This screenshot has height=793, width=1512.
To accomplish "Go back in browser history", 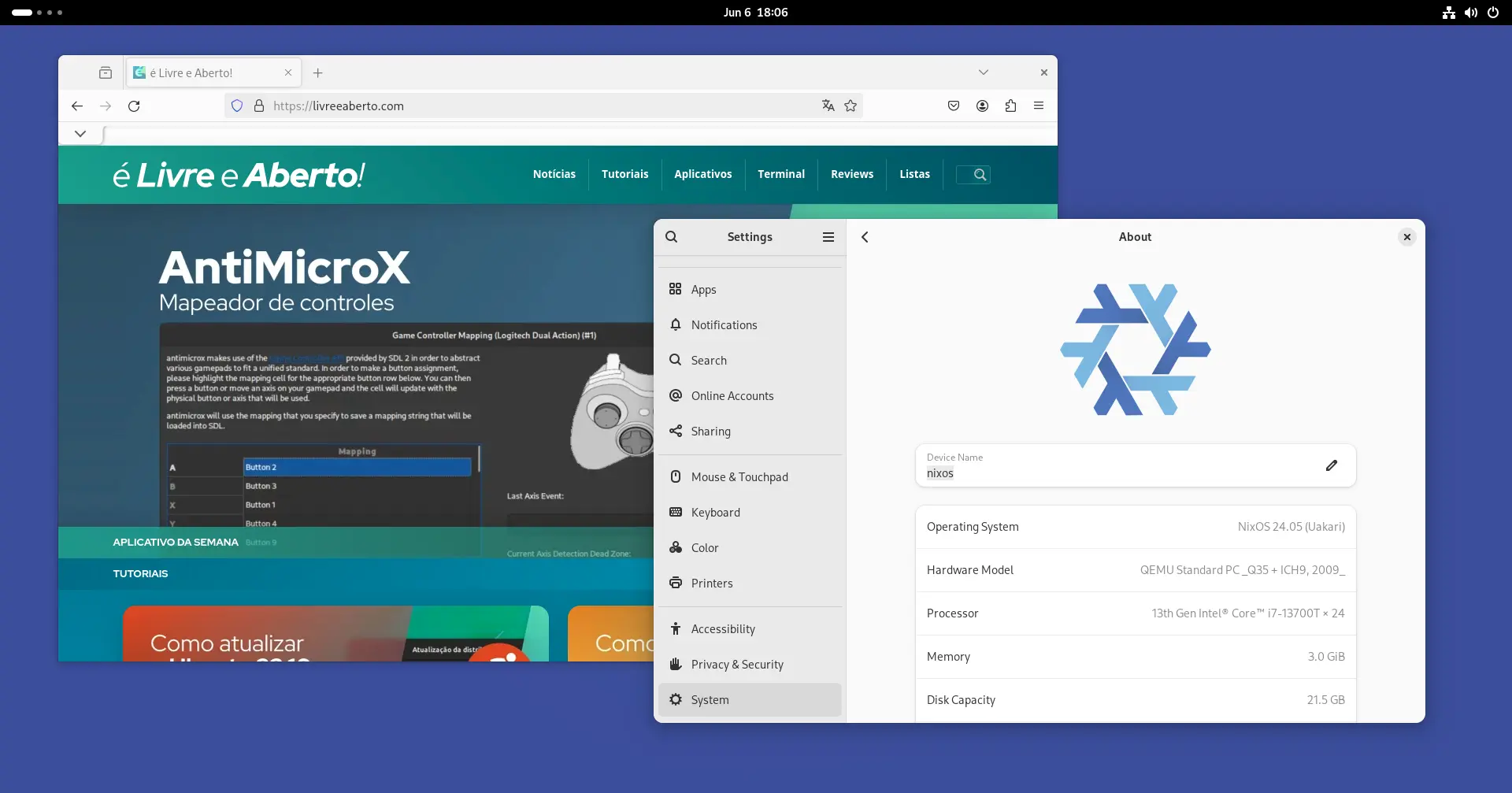I will pyautogui.click(x=77, y=106).
